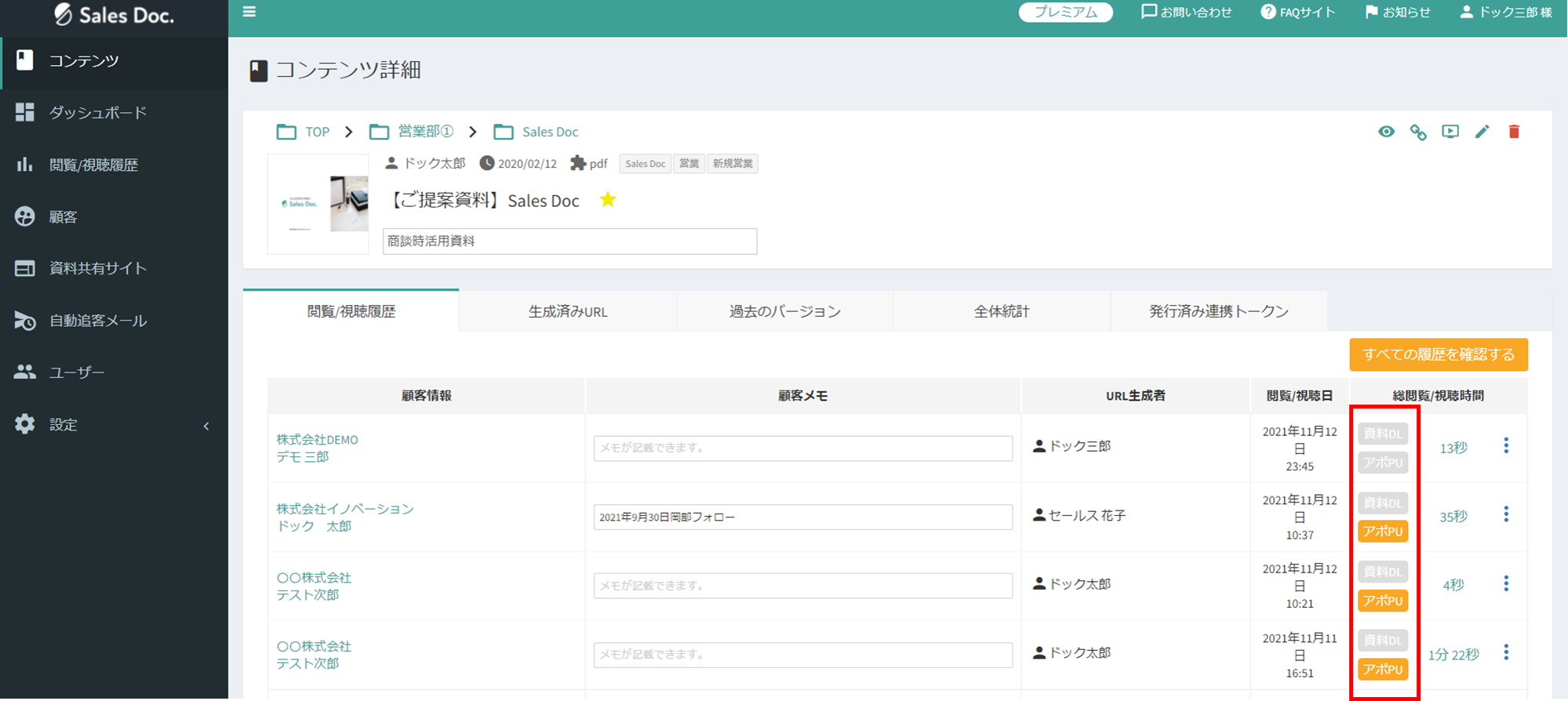Open customer link 株式会社DEMO
1568x701 pixels.
(x=317, y=440)
